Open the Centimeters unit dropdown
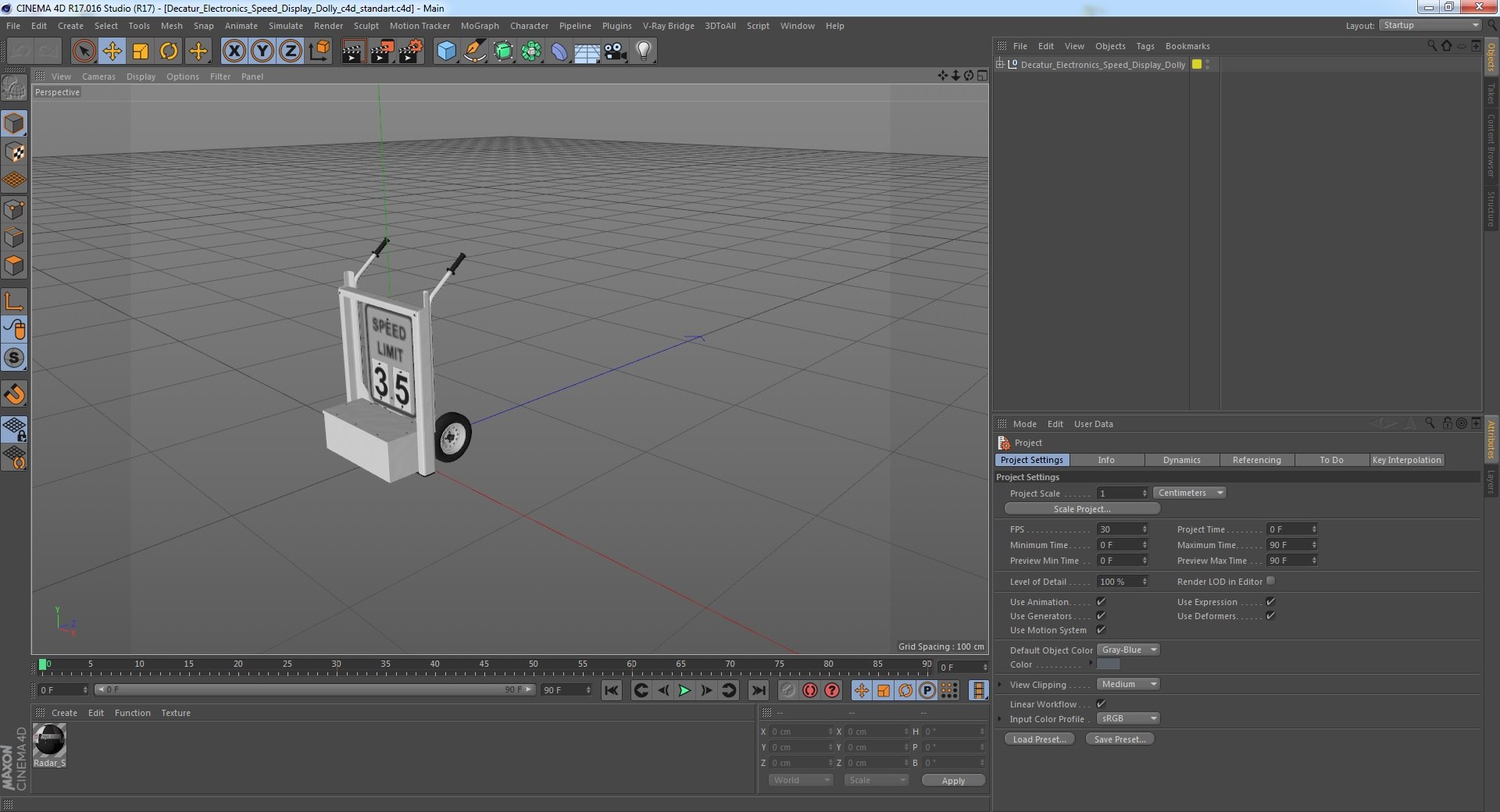 pyautogui.click(x=1189, y=493)
